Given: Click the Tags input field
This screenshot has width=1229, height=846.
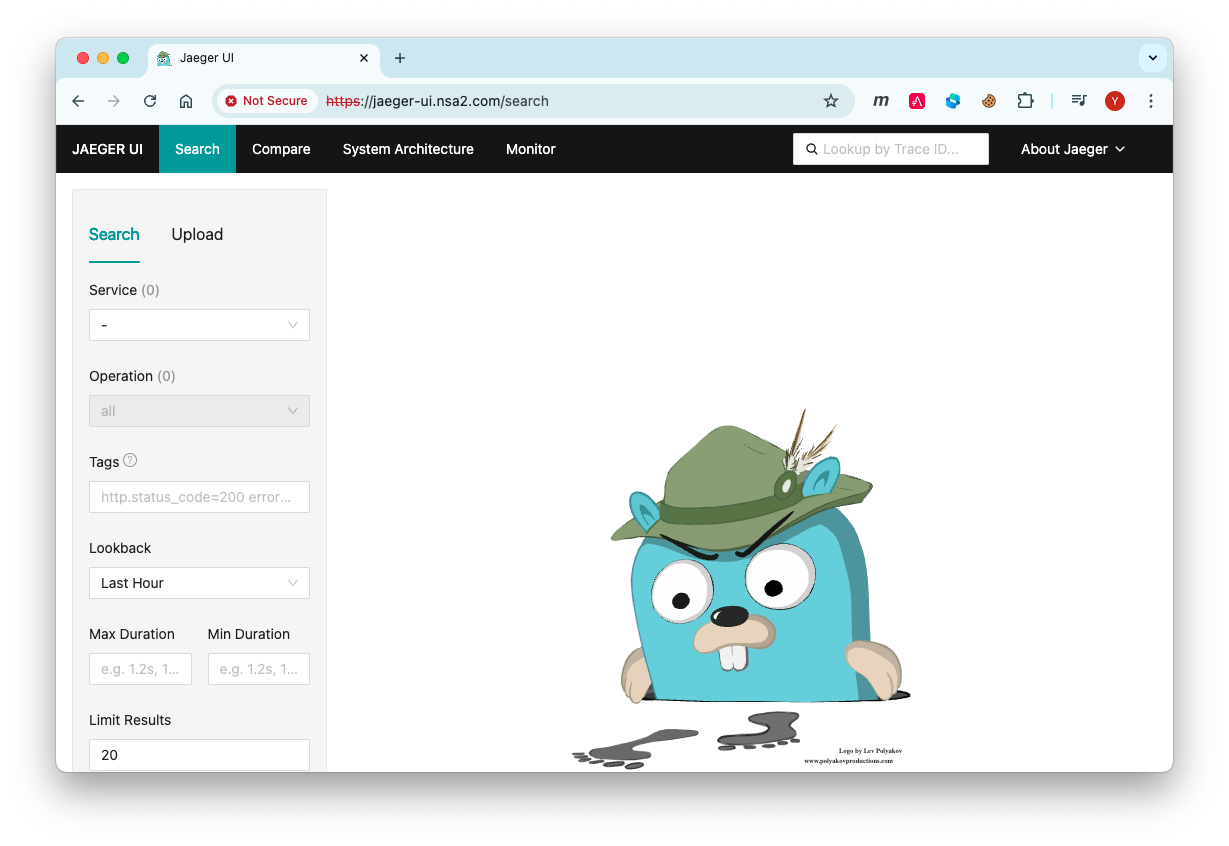Looking at the screenshot, I should coord(199,497).
